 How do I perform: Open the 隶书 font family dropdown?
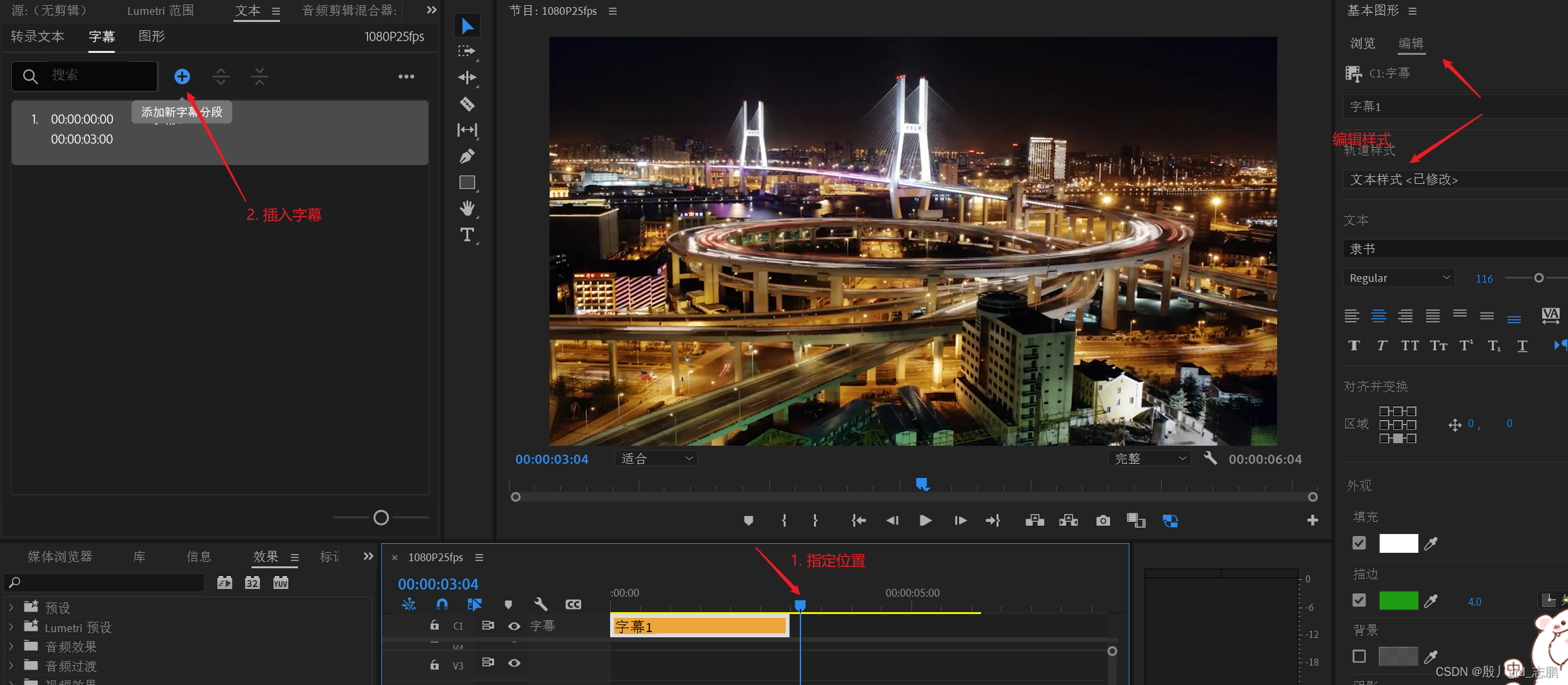point(1455,249)
